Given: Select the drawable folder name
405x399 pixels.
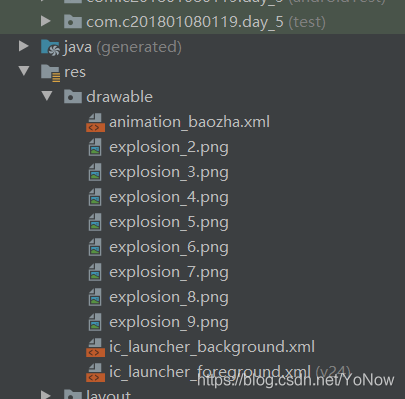Looking at the screenshot, I should click(119, 97).
